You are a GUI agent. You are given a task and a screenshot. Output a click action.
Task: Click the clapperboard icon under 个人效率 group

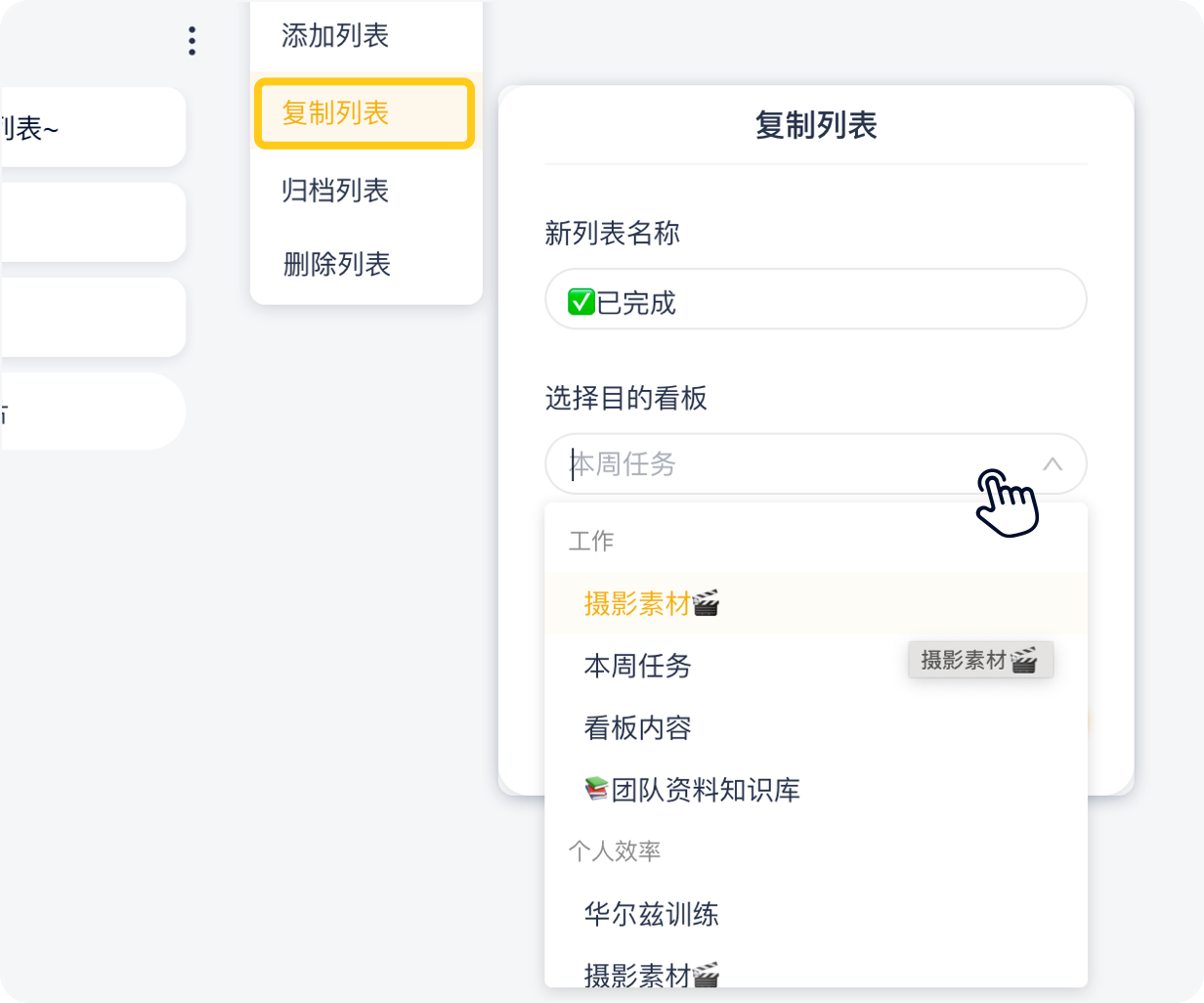[706, 974]
